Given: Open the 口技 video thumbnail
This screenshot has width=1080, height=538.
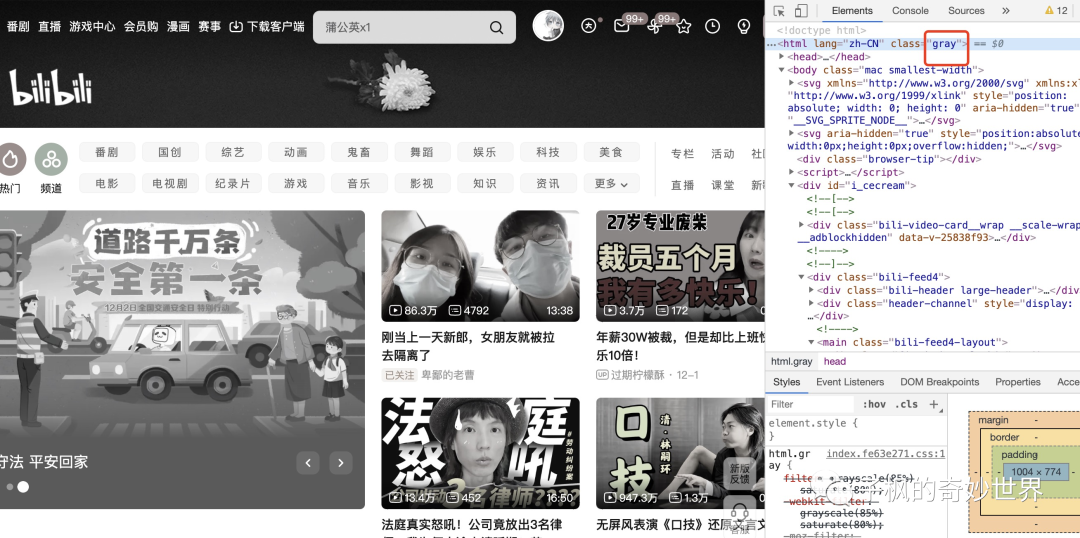Looking at the screenshot, I should (x=681, y=454).
